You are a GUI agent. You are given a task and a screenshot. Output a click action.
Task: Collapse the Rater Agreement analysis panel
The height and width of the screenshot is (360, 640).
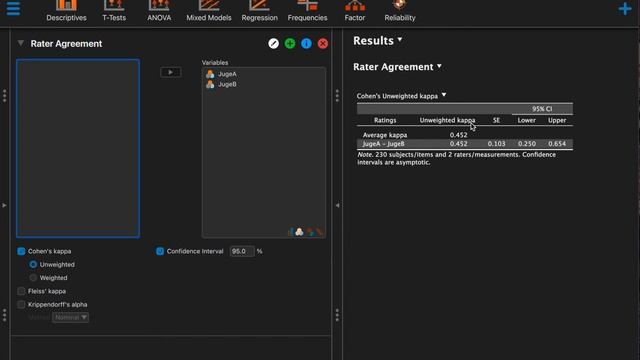click(x=20, y=43)
